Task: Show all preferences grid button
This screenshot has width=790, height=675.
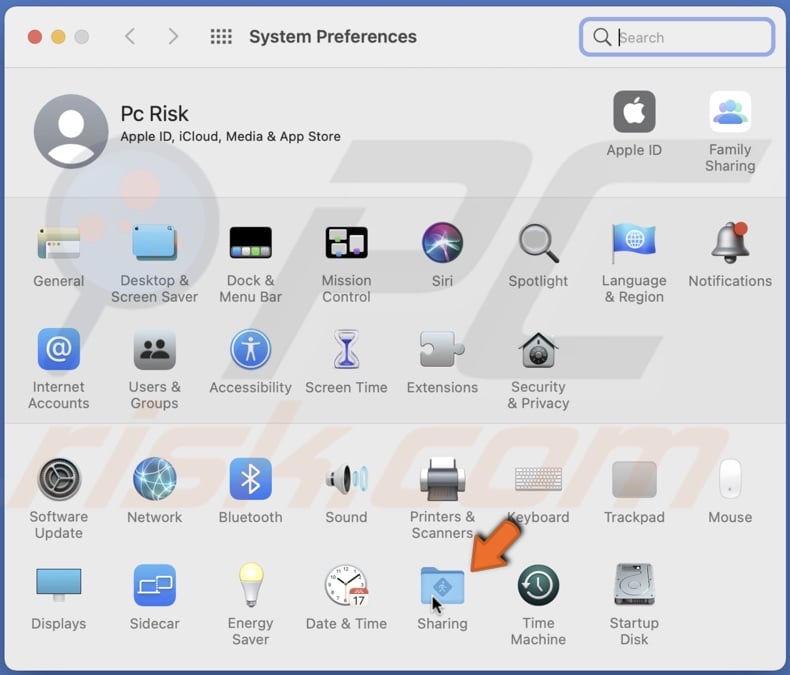Action: tap(221, 37)
